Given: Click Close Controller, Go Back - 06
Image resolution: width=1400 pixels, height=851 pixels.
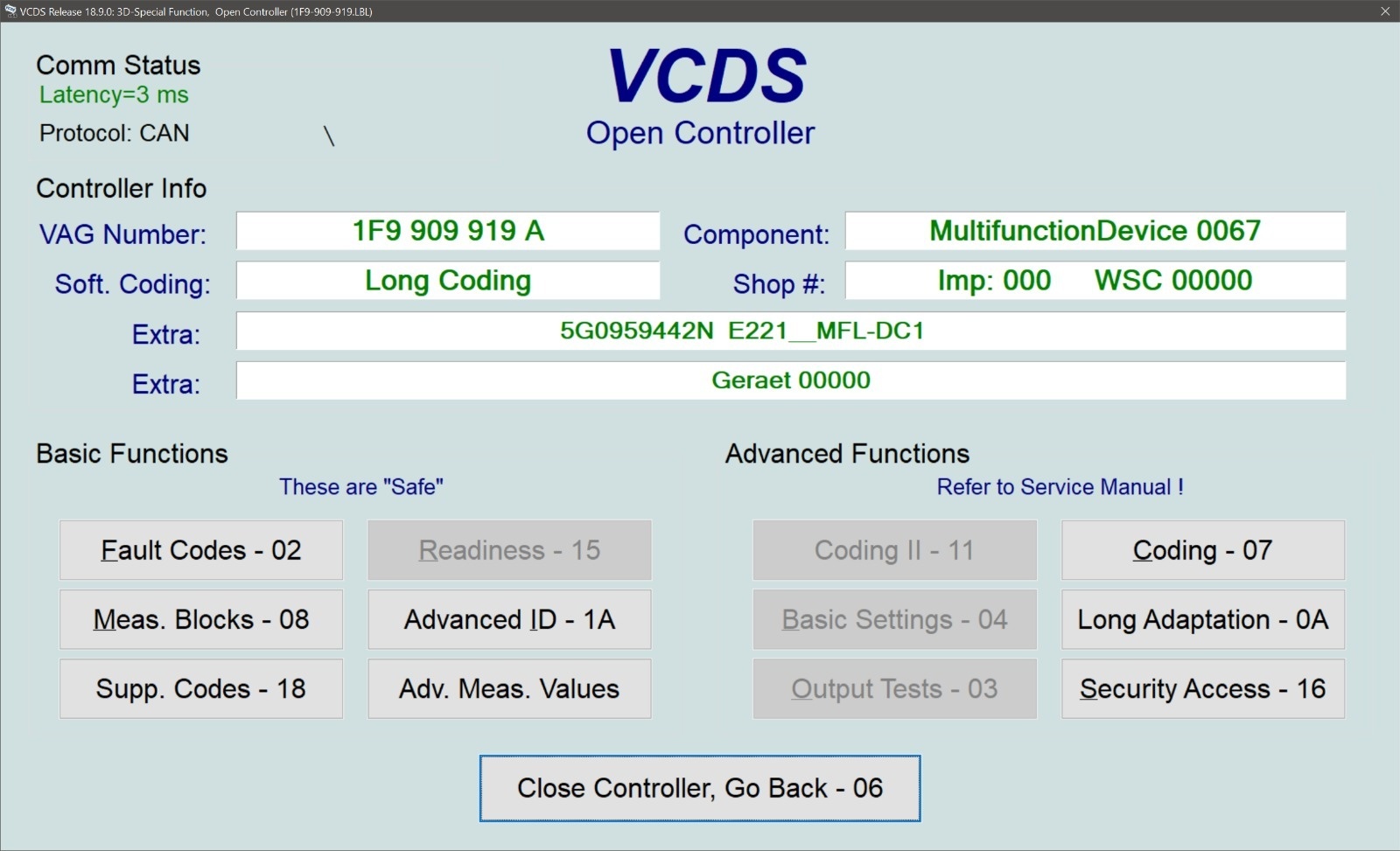Looking at the screenshot, I should (x=700, y=788).
